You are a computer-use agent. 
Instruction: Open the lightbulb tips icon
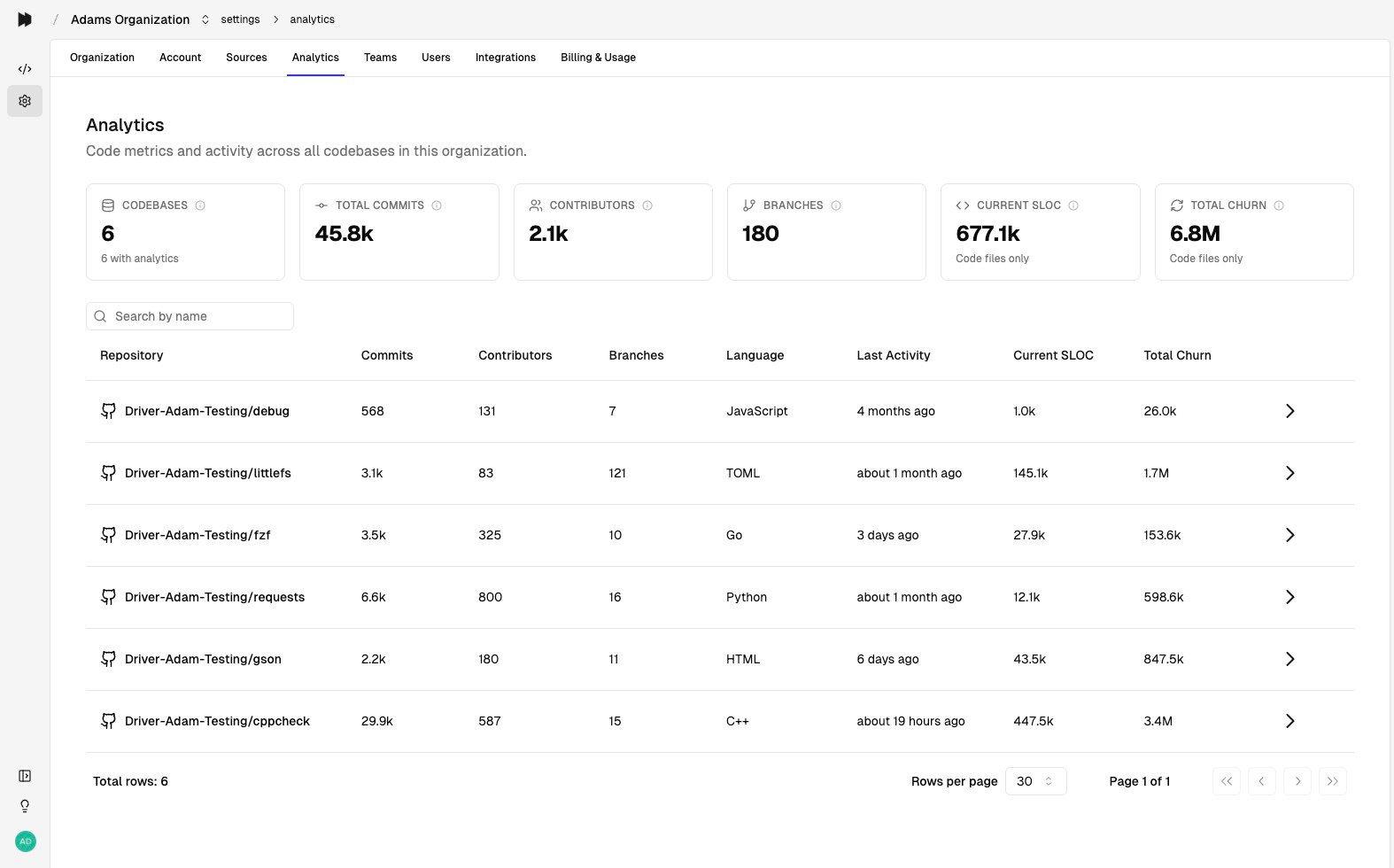[25, 806]
